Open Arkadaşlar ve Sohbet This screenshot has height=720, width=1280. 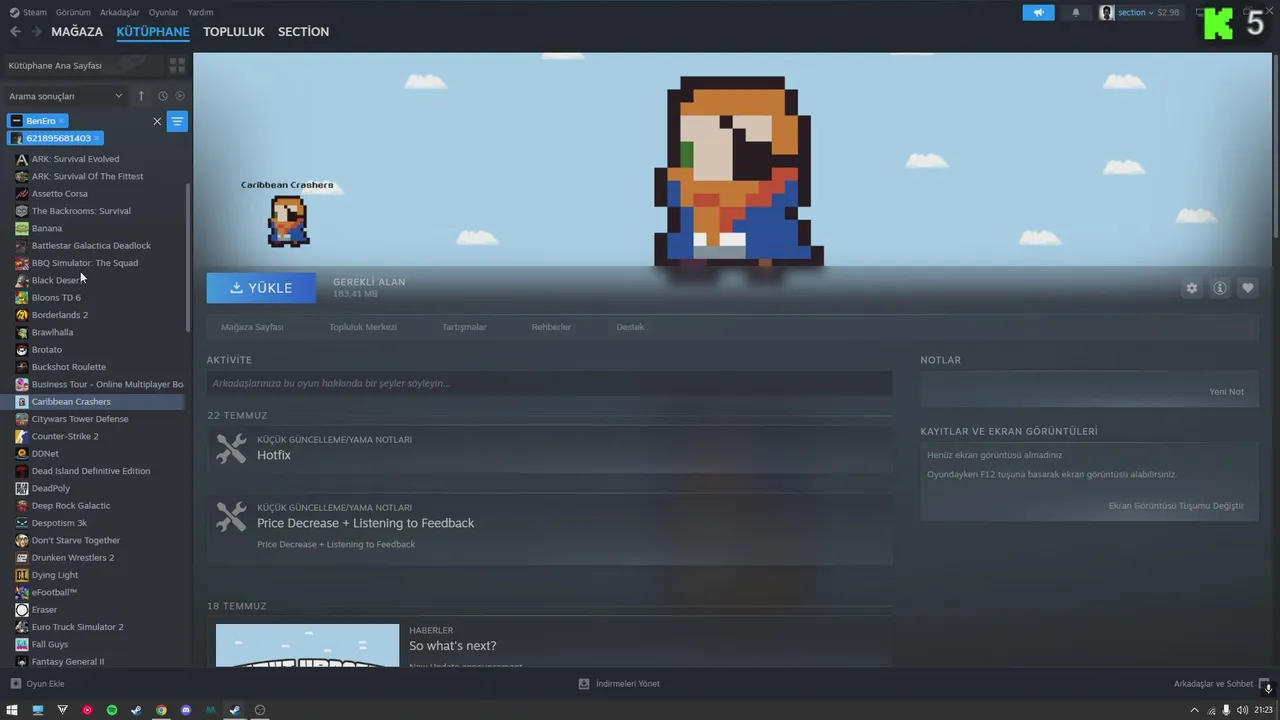pyautogui.click(x=1223, y=684)
